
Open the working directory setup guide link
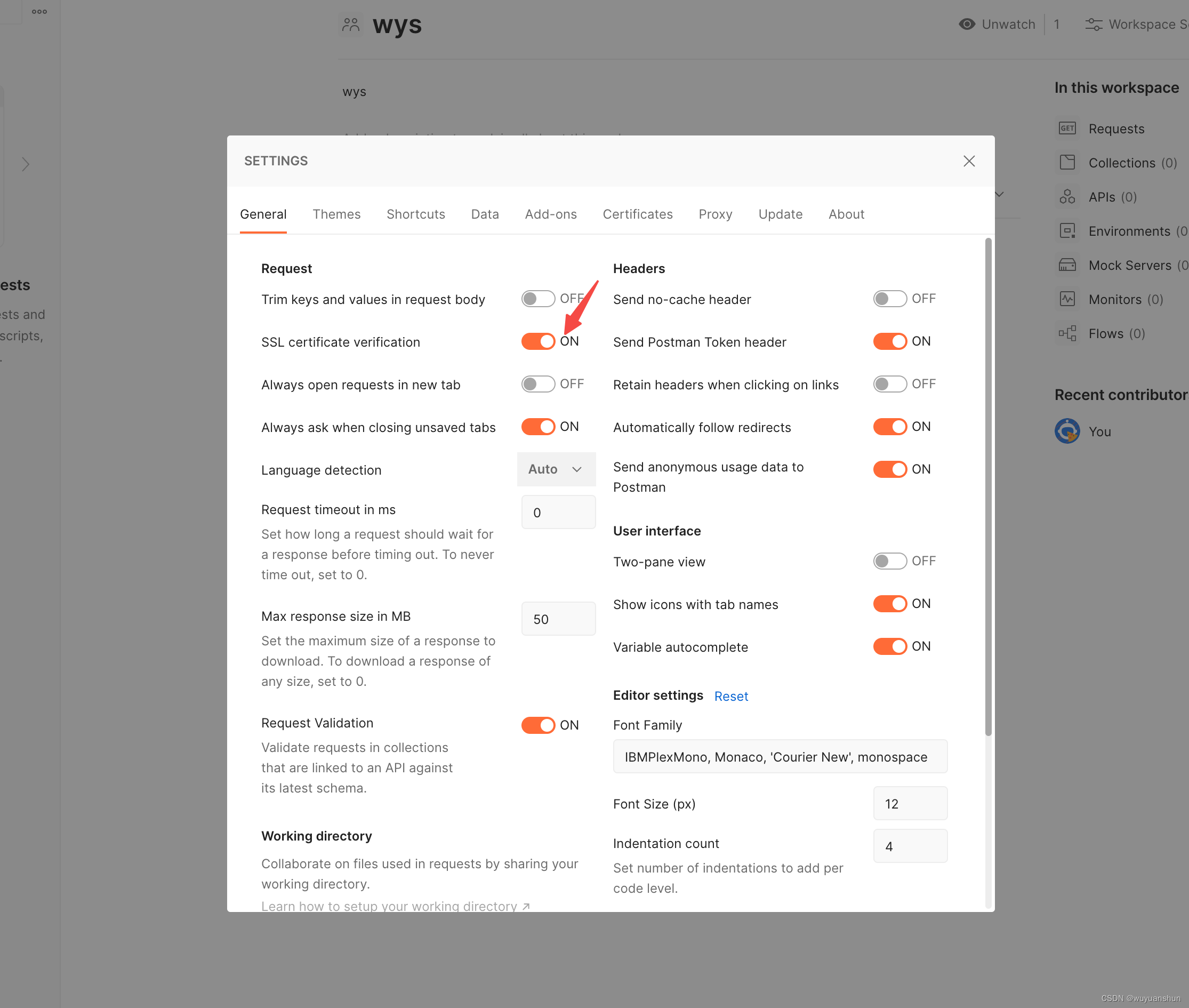395,905
